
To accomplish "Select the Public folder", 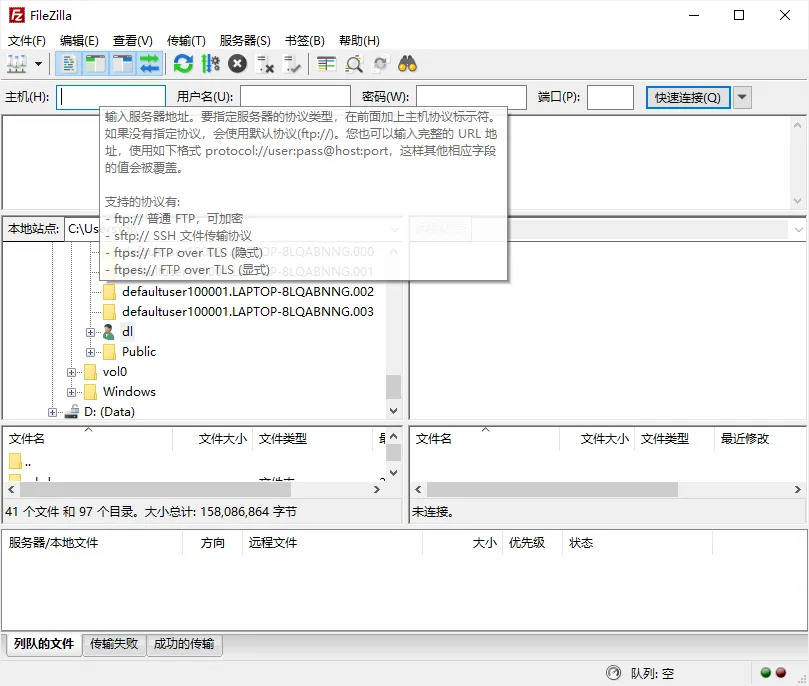I will click(139, 352).
